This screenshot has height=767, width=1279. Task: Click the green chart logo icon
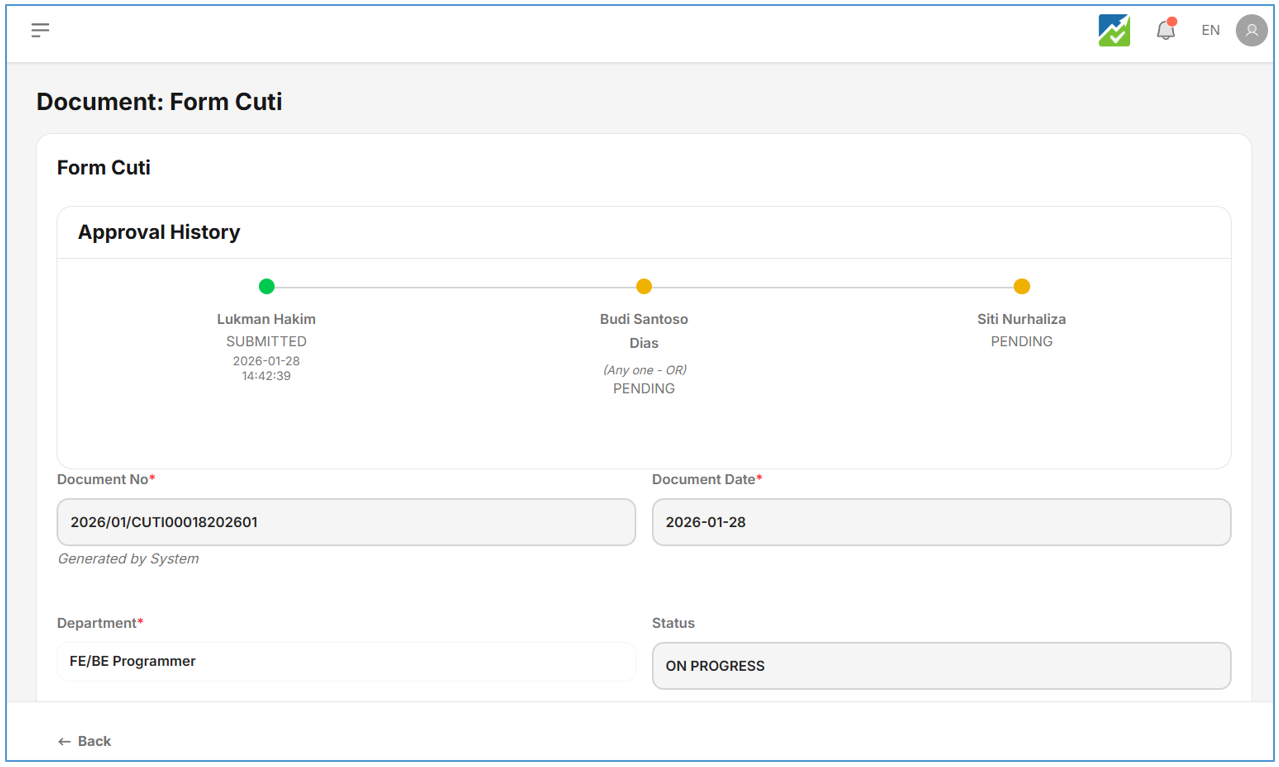pyautogui.click(x=1114, y=30)
